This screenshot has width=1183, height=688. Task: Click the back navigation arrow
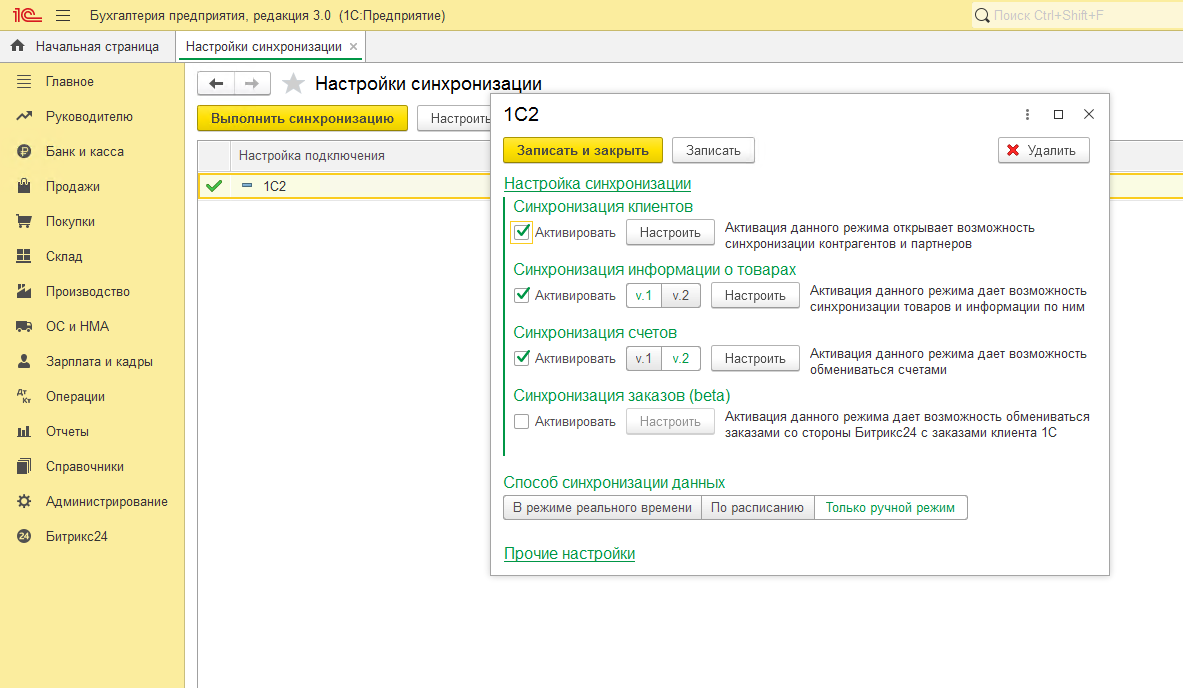tap(216, 84)
